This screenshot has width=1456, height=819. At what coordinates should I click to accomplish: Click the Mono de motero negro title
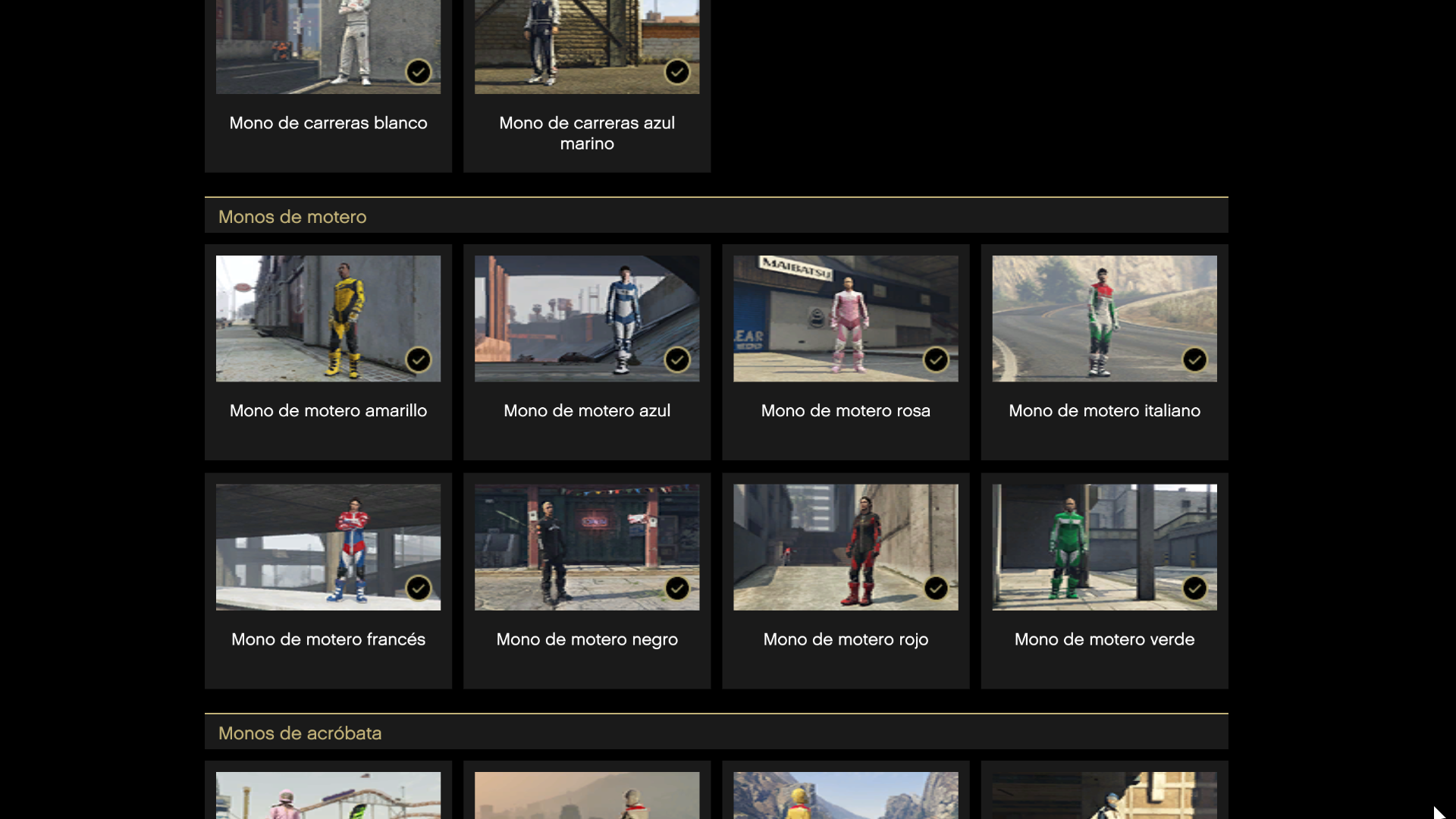[586, 639]
